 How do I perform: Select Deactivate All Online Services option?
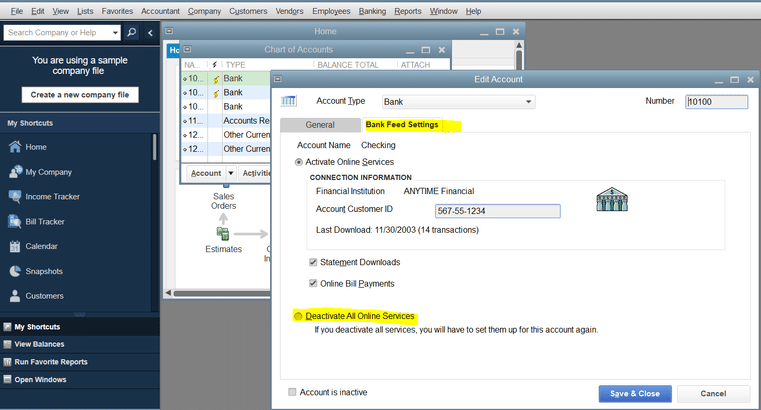[299, 316]
